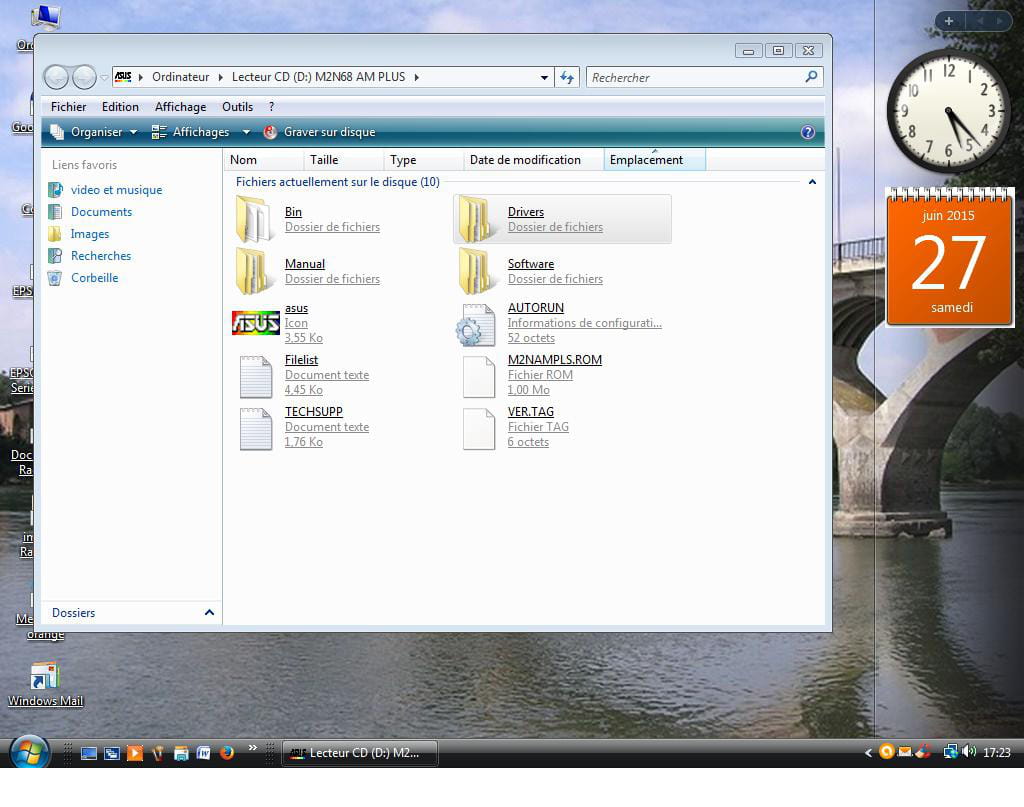Select the AUTORUN configuration file icon
The width and height of the screenshot is (1024, 807).
point(475,324)
